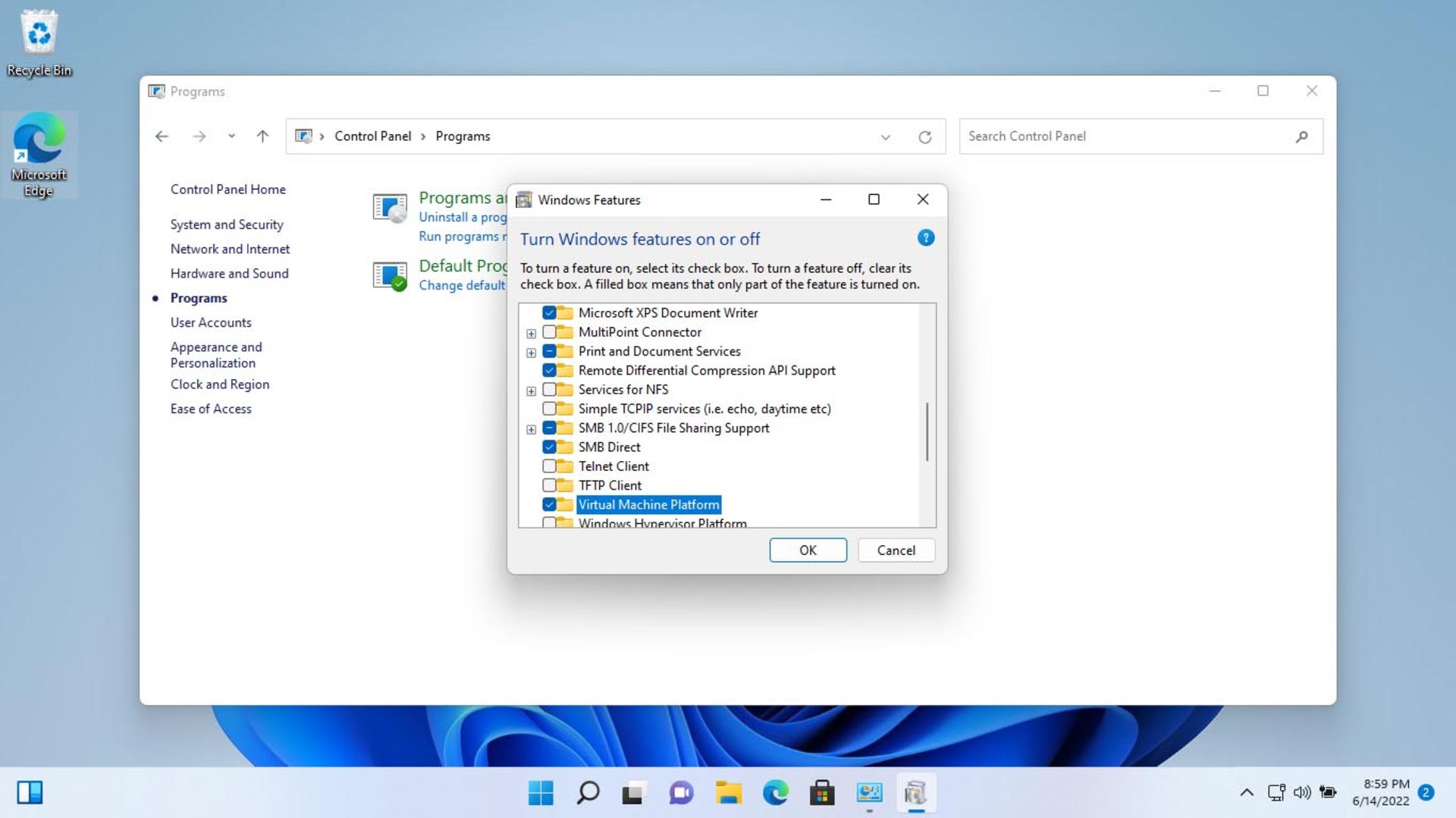Viewport: 1456px width, 818px height.
Task: Open User Accounts category
Action: click(211, 322)
